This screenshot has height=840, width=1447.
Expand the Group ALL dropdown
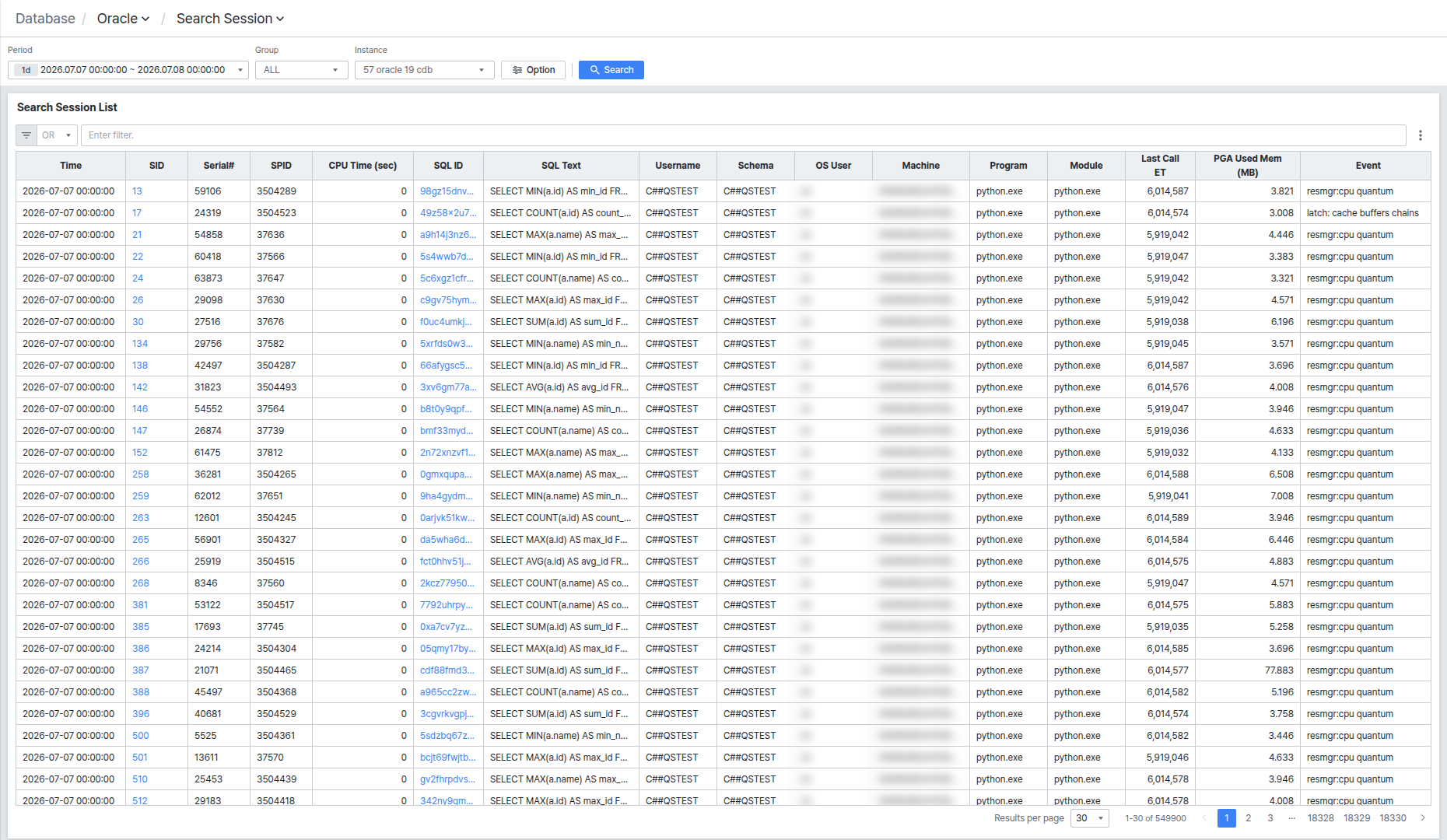pos(302,70)
